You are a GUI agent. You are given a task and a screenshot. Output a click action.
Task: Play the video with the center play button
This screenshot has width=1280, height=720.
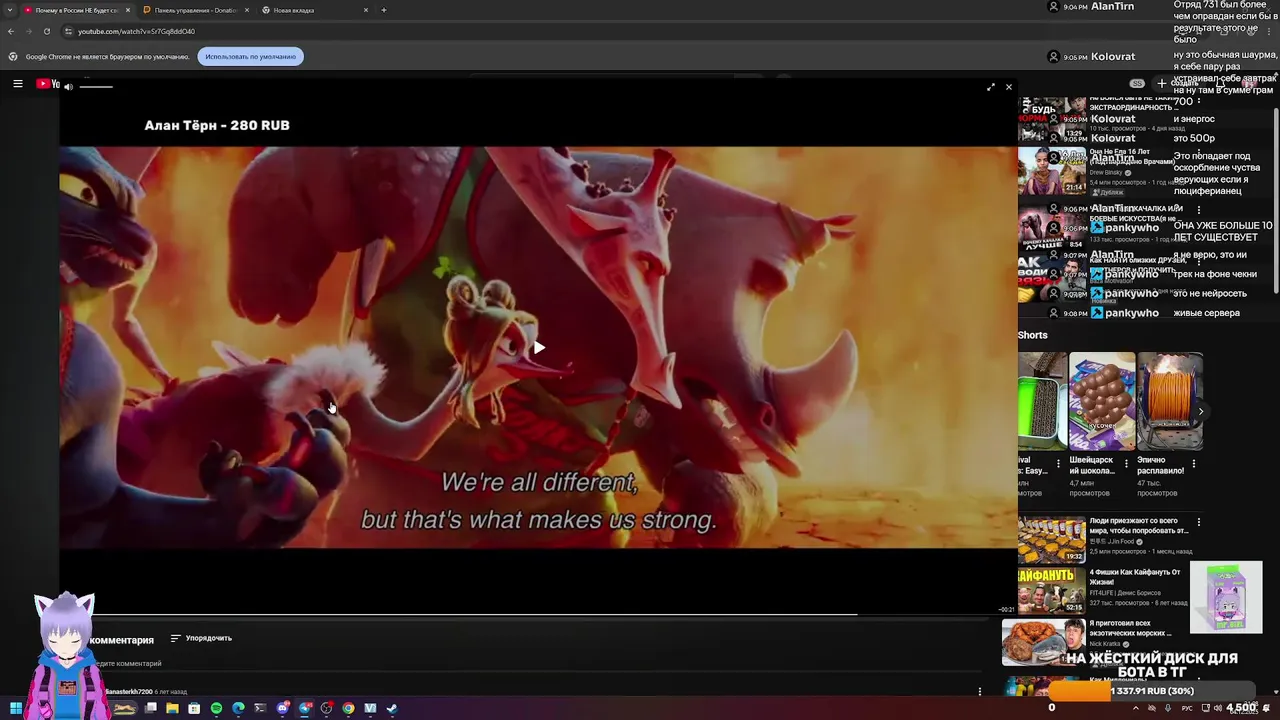click(x=538, y=347)
